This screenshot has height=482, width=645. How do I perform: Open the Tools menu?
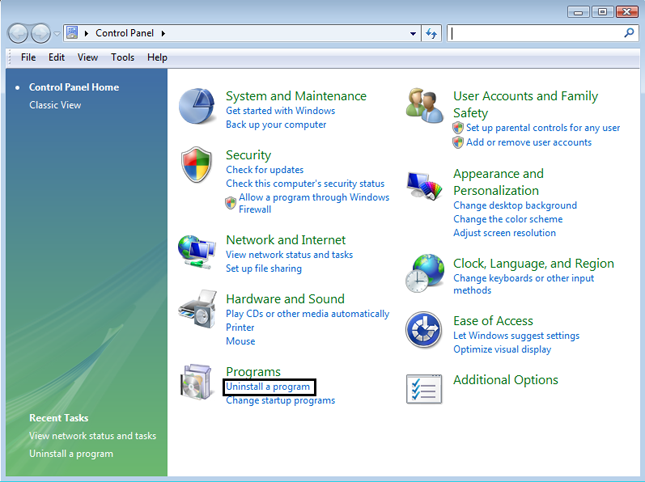point(122,58)
